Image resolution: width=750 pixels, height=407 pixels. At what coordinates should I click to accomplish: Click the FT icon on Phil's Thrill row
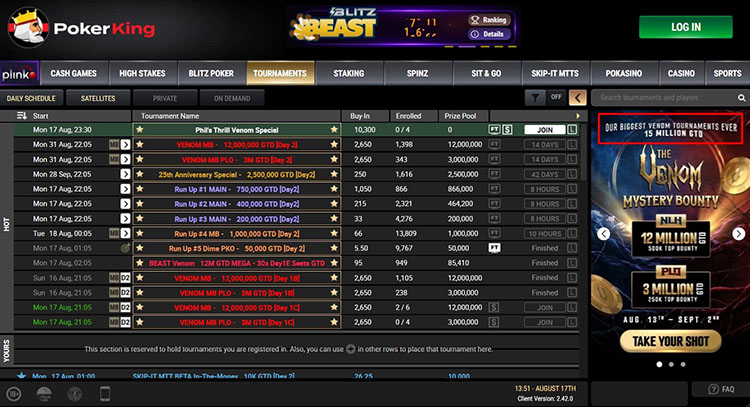click(x=494, y=130)
